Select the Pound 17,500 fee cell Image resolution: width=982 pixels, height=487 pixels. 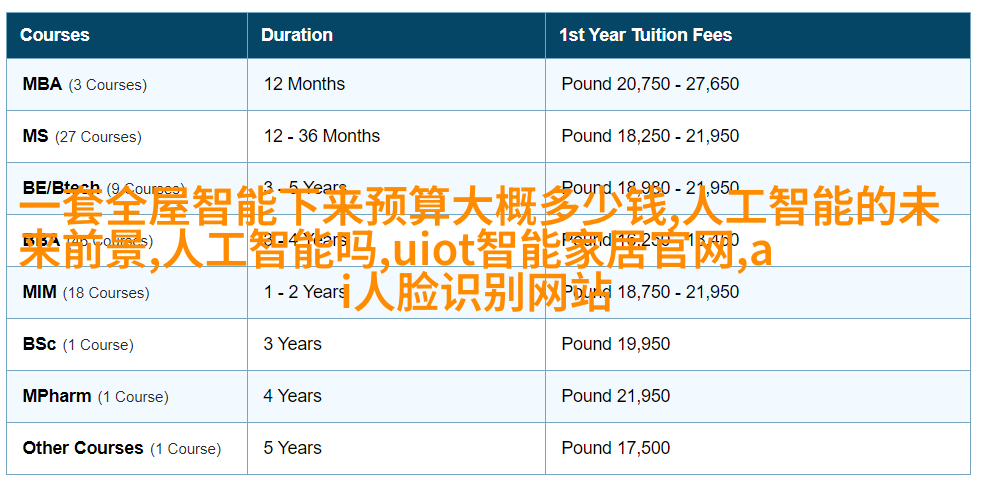click(x=616, y=448)
